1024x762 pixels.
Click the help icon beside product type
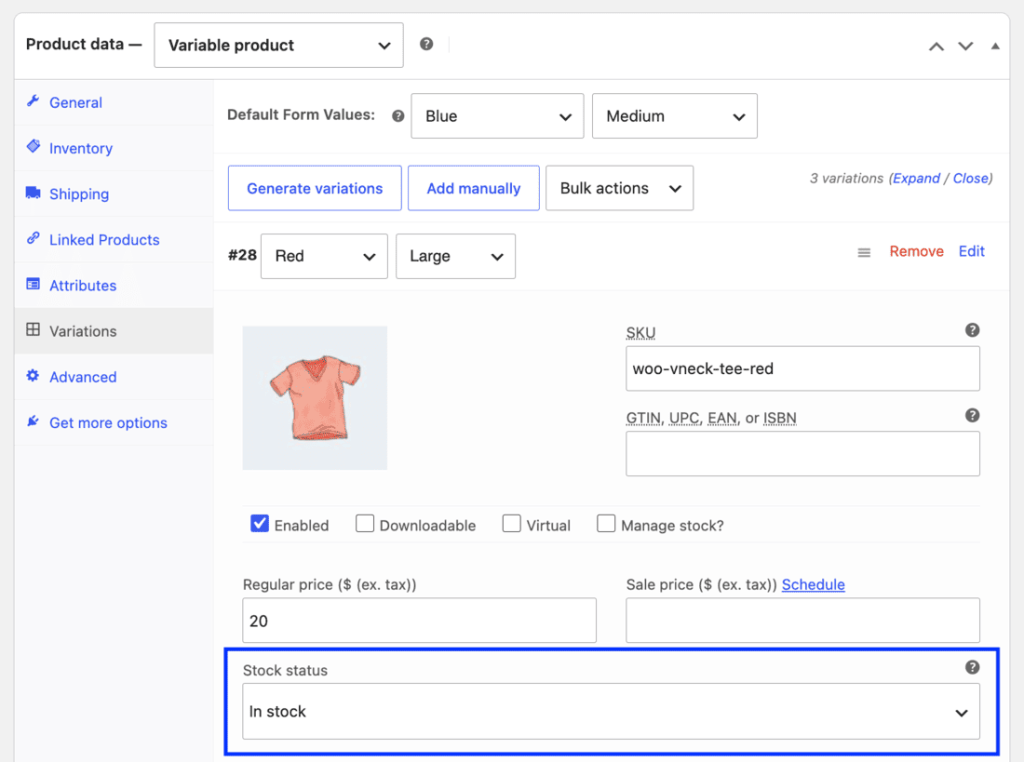click(426, 44)
